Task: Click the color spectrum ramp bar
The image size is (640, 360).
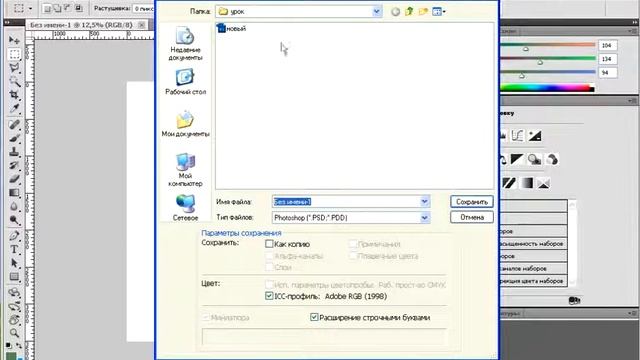Action: 548,87
